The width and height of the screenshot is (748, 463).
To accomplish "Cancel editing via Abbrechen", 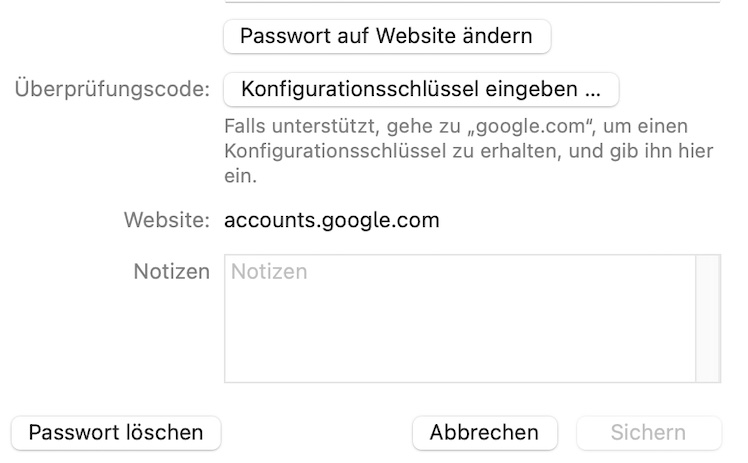I will (484, 433).
